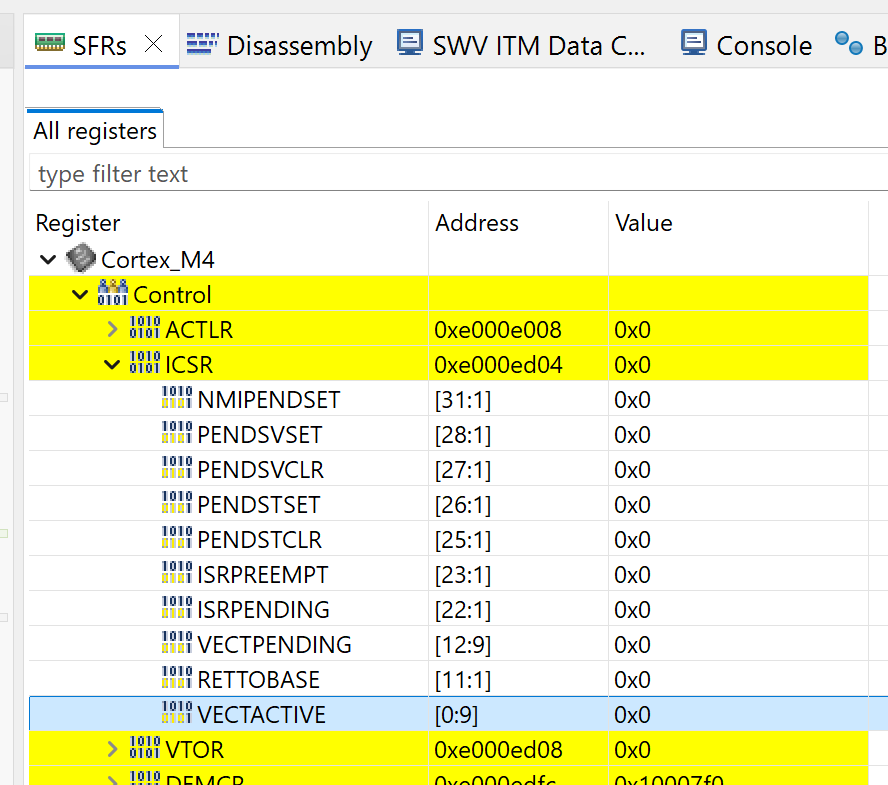Viewport: 888px width, 785px height.
Task: Switch to the Console tab
Action: 746,45
